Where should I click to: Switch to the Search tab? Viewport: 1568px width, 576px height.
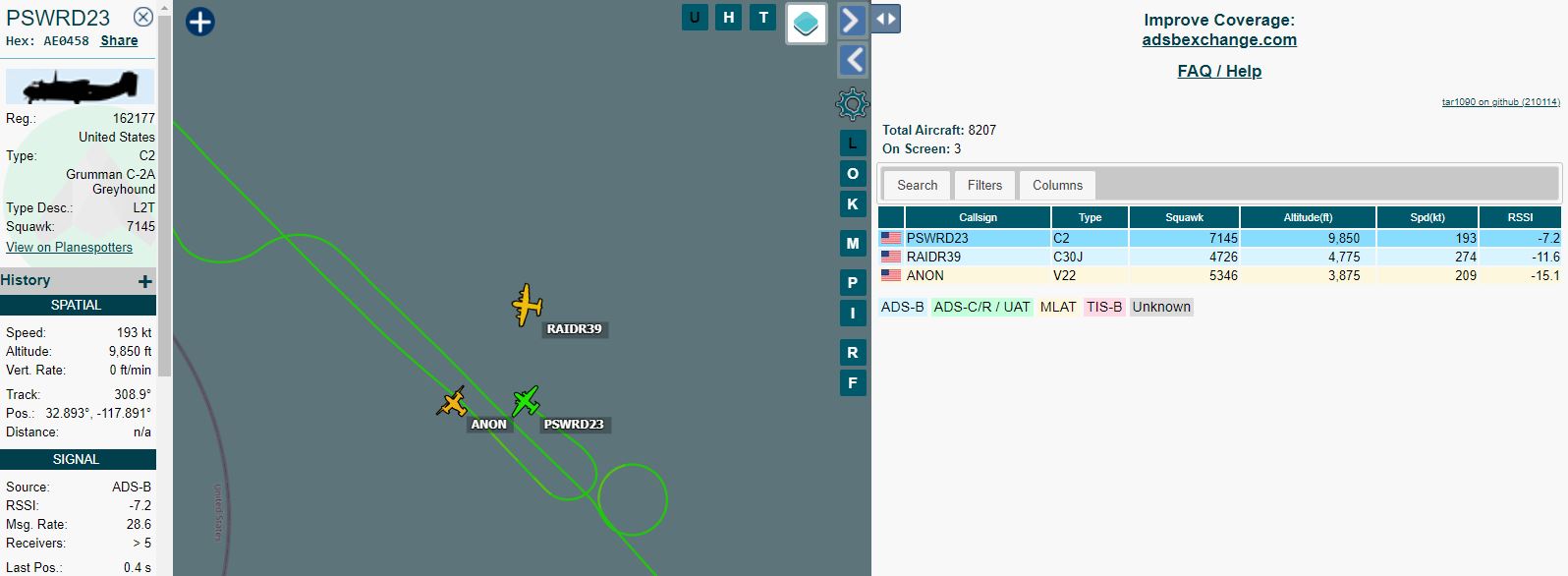pos(917,185)
